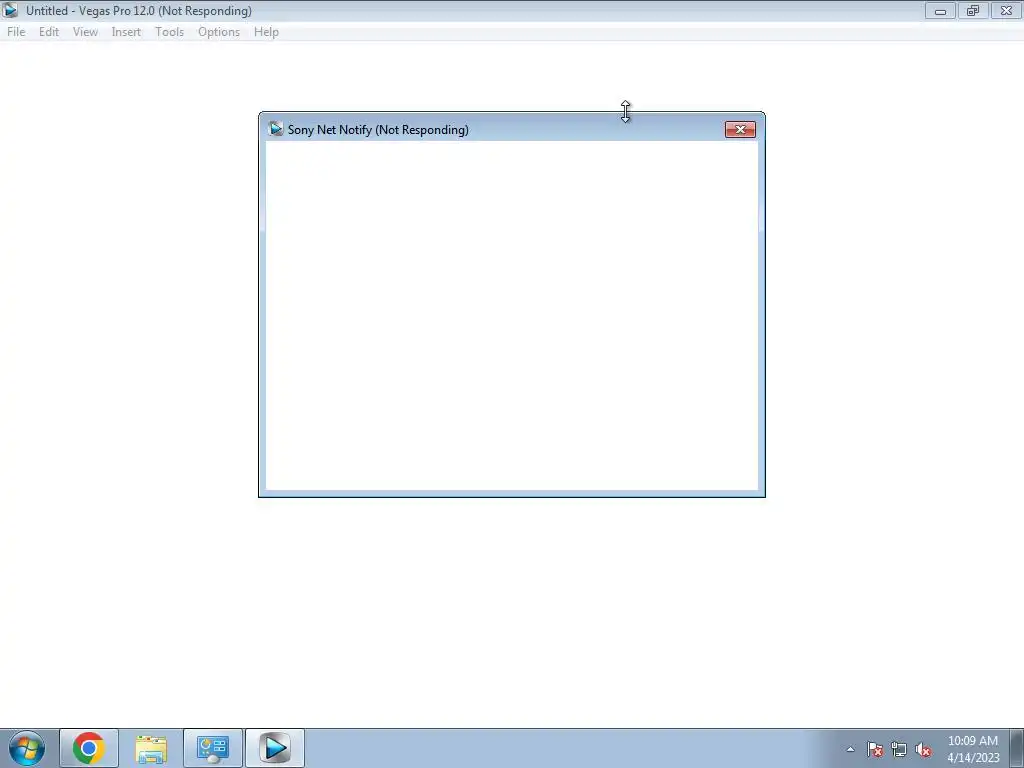Open the Edit menu

pyautogui.click(x=48, y=32)
